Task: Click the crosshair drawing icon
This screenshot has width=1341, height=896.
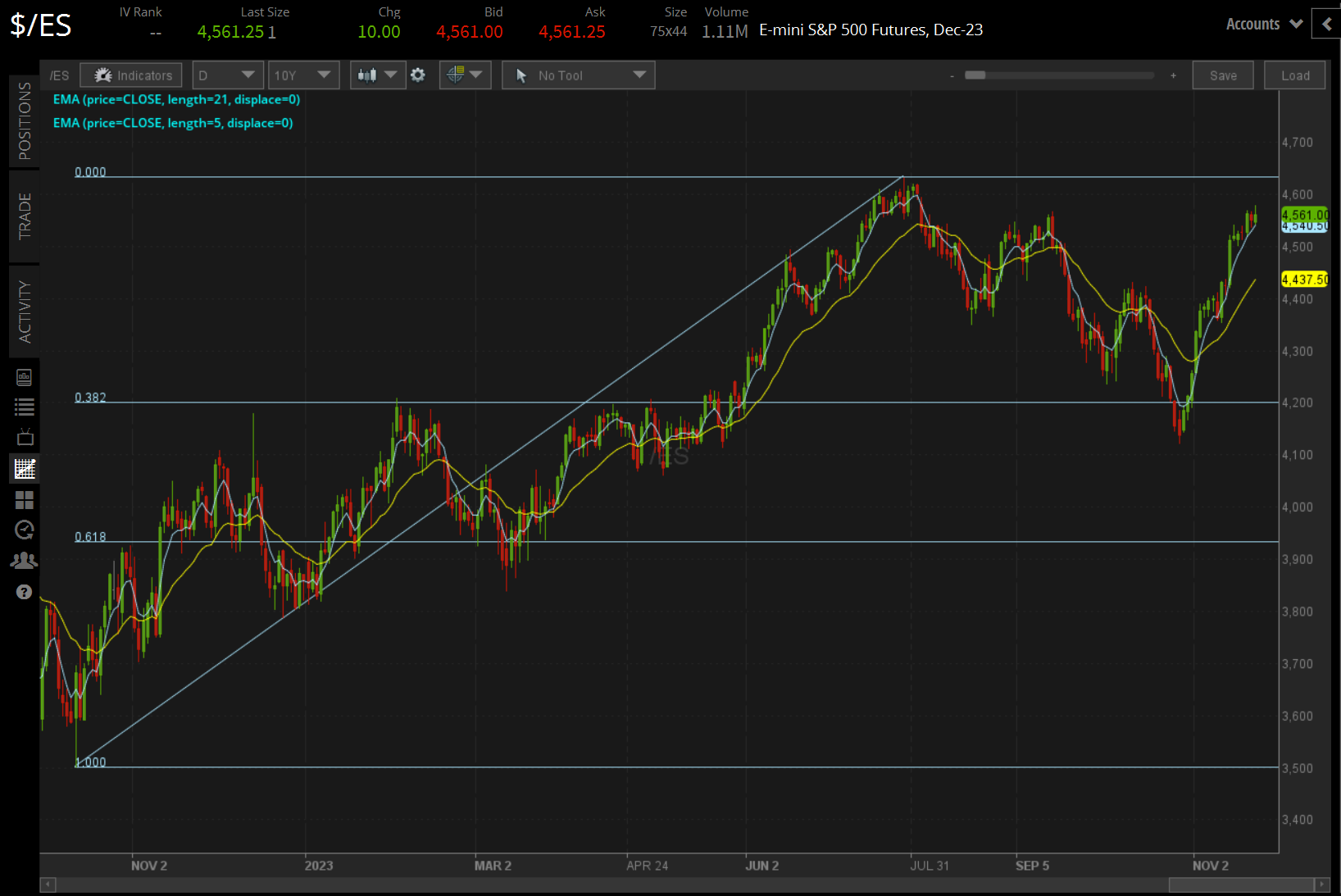Action: point(456,75)
